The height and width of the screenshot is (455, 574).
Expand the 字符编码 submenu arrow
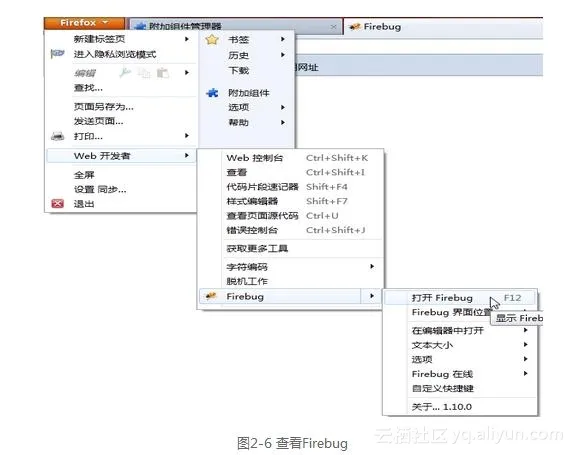[x=372, y=266]
